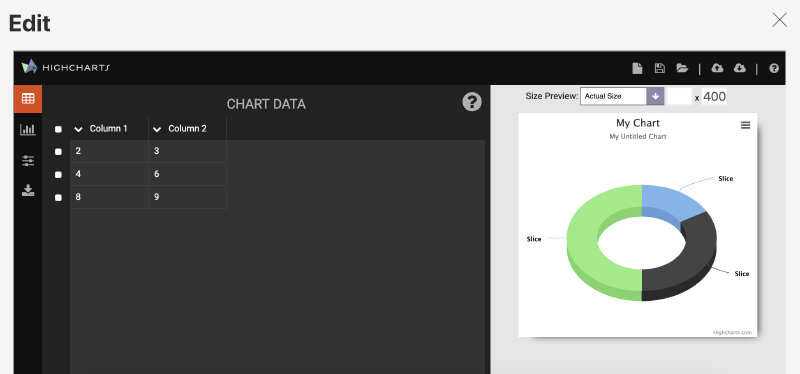Click the Highcharts.com credits link

point(732,332)
